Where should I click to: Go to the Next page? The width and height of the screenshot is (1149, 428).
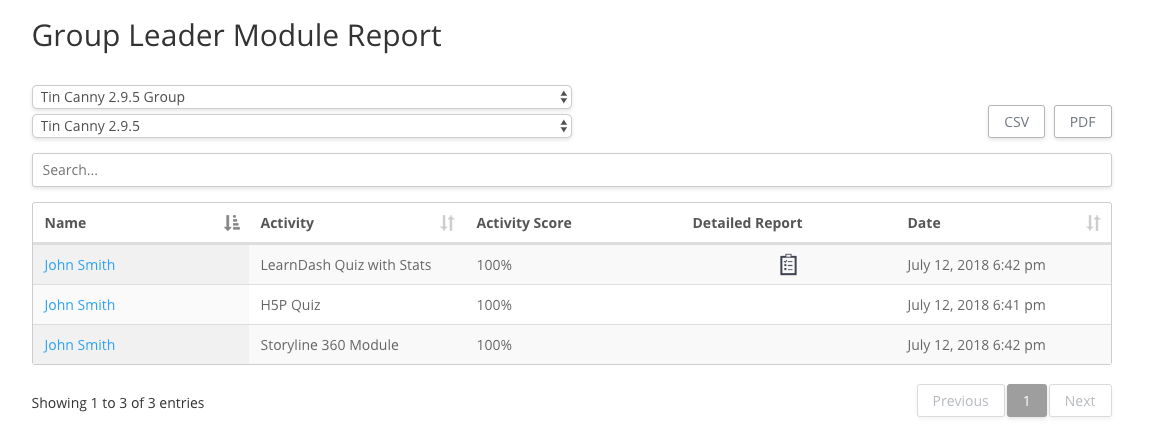click(1080, 401)
